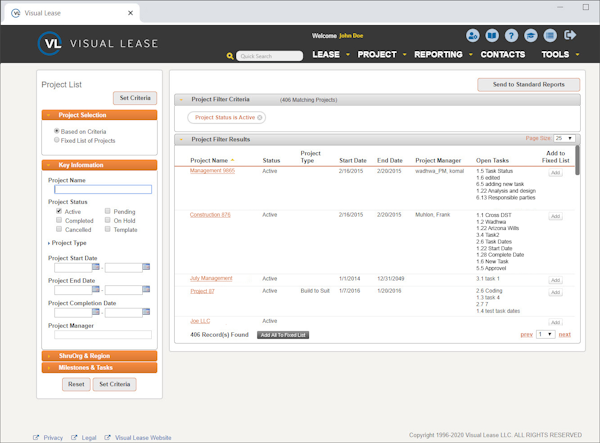This screenshot has width=600, height=443.
Task: Check the Pending project status checkbox
Action: point(108,211)
